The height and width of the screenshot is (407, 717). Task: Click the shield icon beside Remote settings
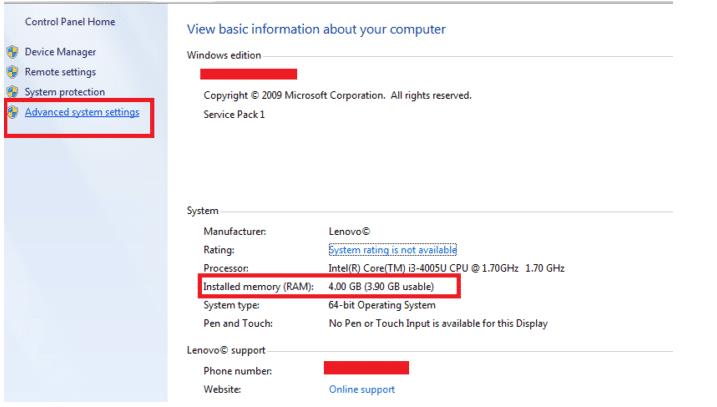(13, 72)
